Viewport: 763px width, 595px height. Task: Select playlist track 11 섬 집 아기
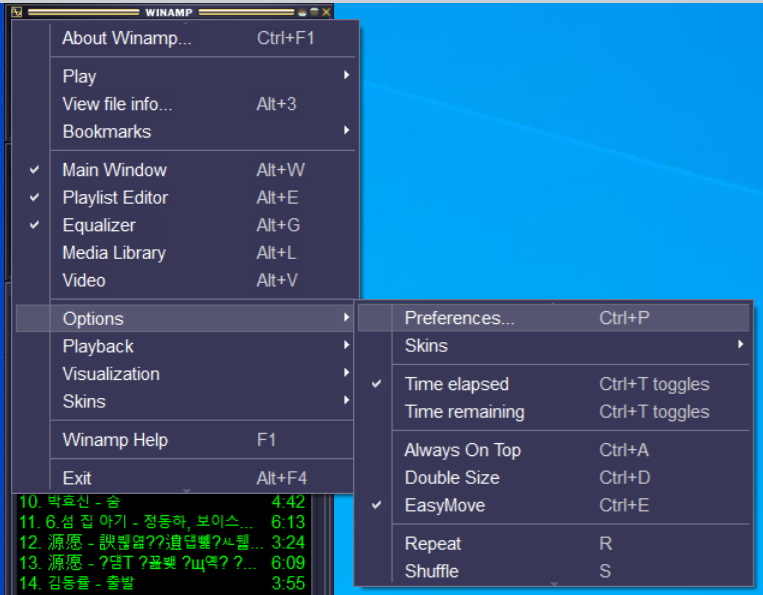point(163,522)
